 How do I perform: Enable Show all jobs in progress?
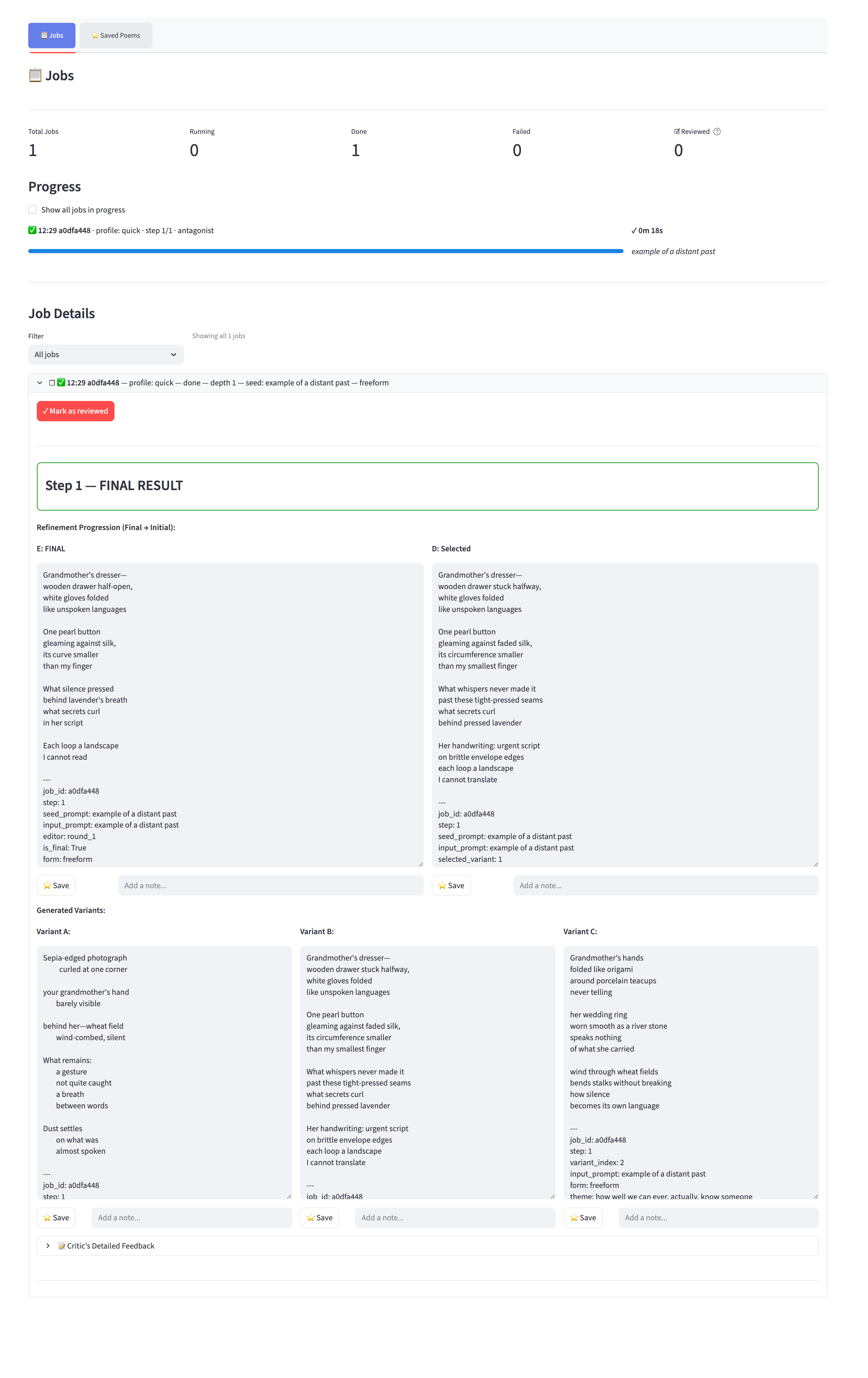pyautogui.click(x=33, y=209)
